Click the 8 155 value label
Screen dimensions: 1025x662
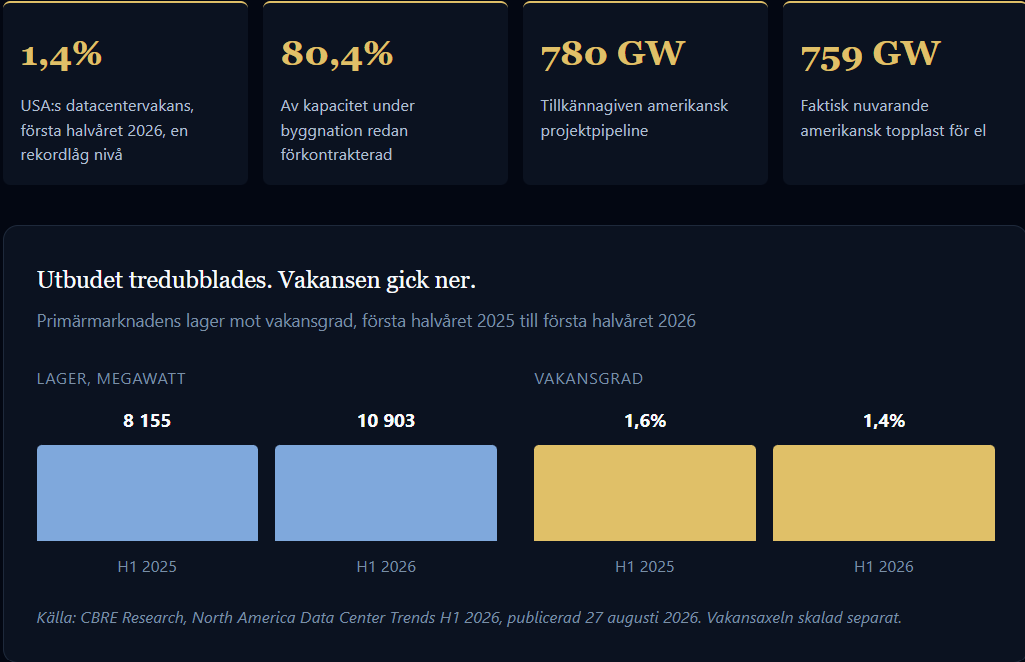click(147, 421)
